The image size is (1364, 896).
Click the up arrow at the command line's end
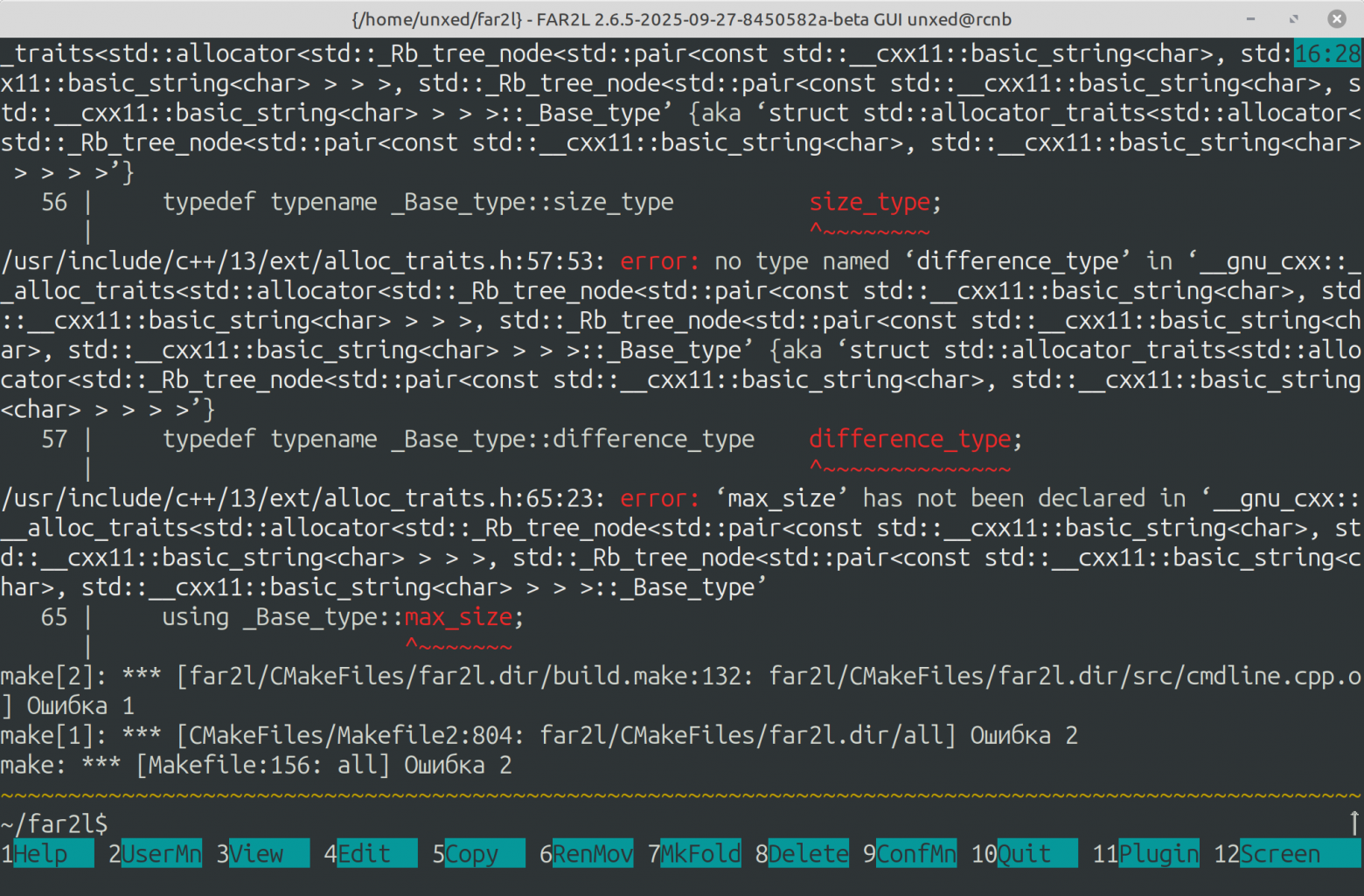click(1354, 823)
